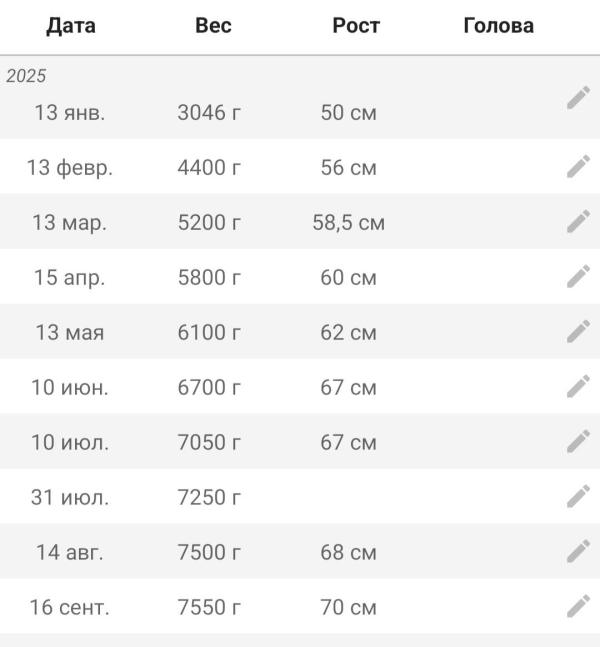The width and height of the screenshot is (600, 647).
Task: Click the 58,5 см height value
Action: (x=348, y=222)
